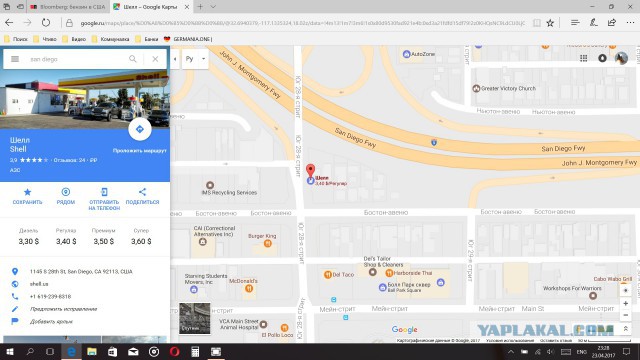Open Calculator from the taskbar
Image resolution: width=640 pixels, height=360 pixels.
[x=195, y=351]
